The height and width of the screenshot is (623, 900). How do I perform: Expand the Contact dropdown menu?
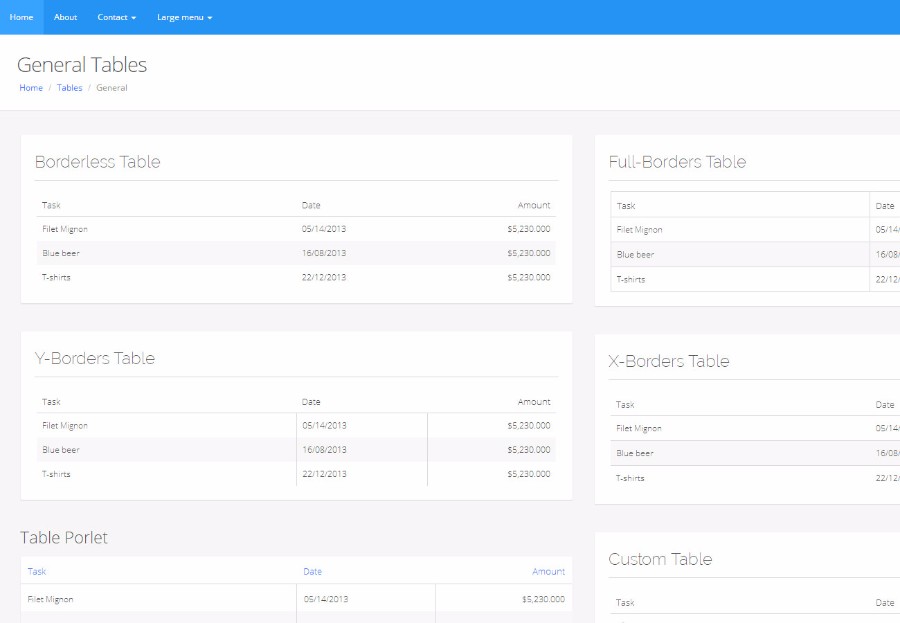(116, 17)
